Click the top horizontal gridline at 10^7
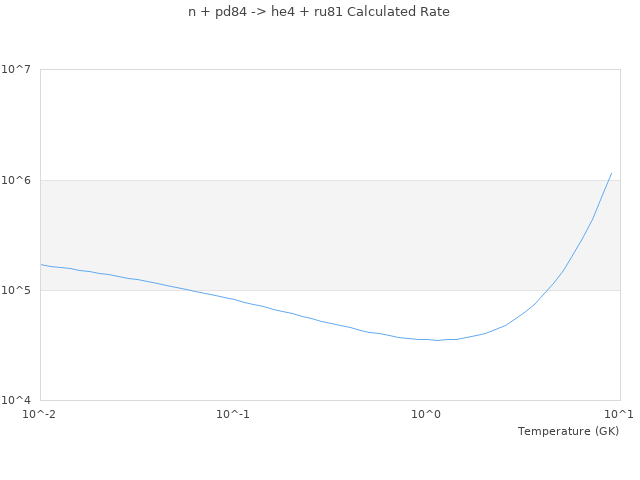This screenshot has width=640, height=480. 330,69
